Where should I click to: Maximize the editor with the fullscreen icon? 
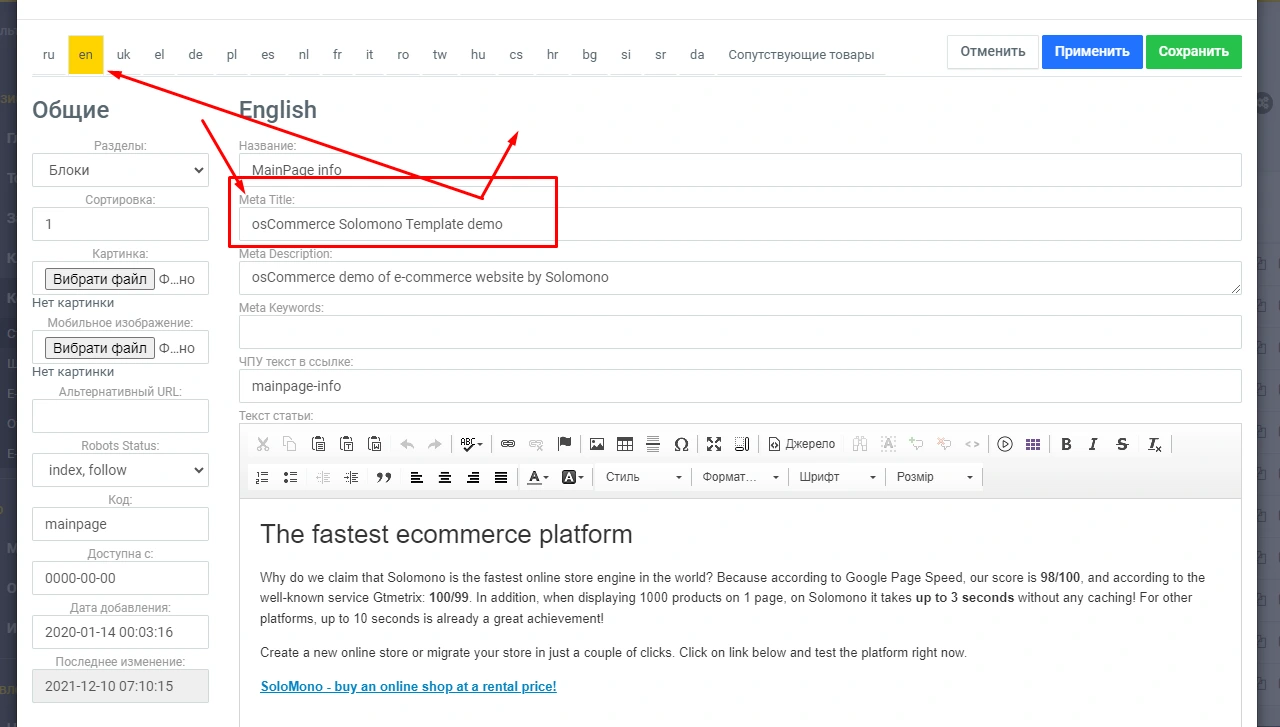tap(714, 444)
